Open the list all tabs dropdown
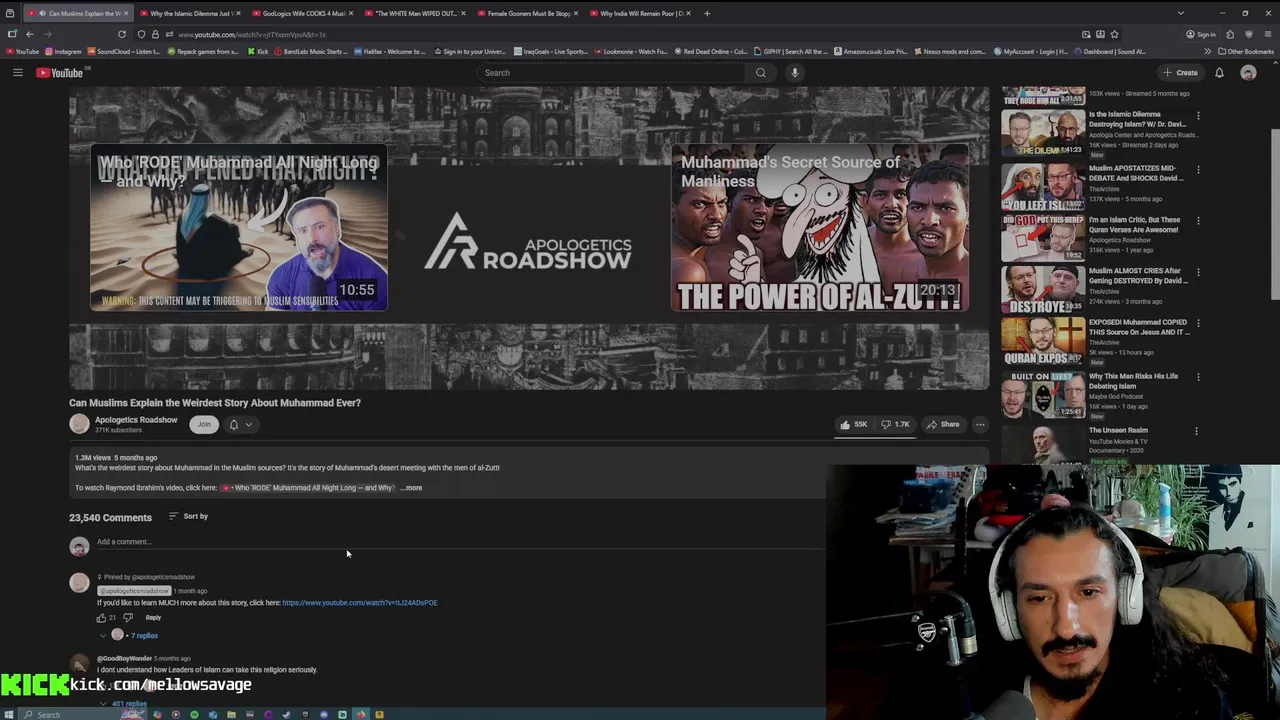The width and height of the screenshot is (1280, 720). tap(1180, 13)
